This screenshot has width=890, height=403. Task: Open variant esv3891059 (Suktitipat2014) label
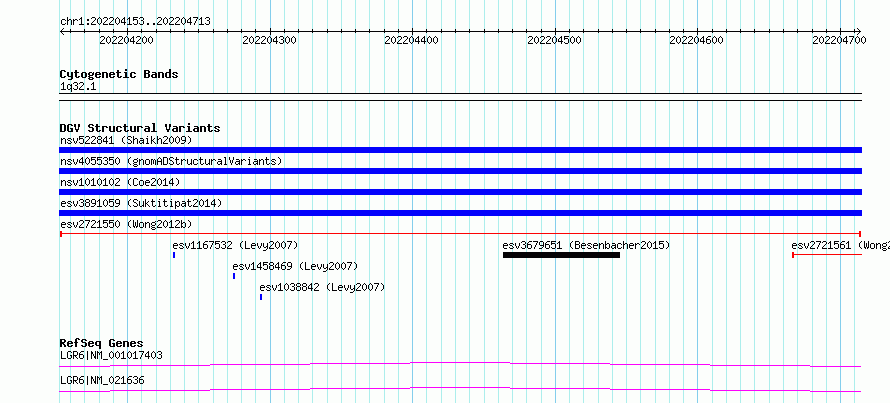pos(141,203)
